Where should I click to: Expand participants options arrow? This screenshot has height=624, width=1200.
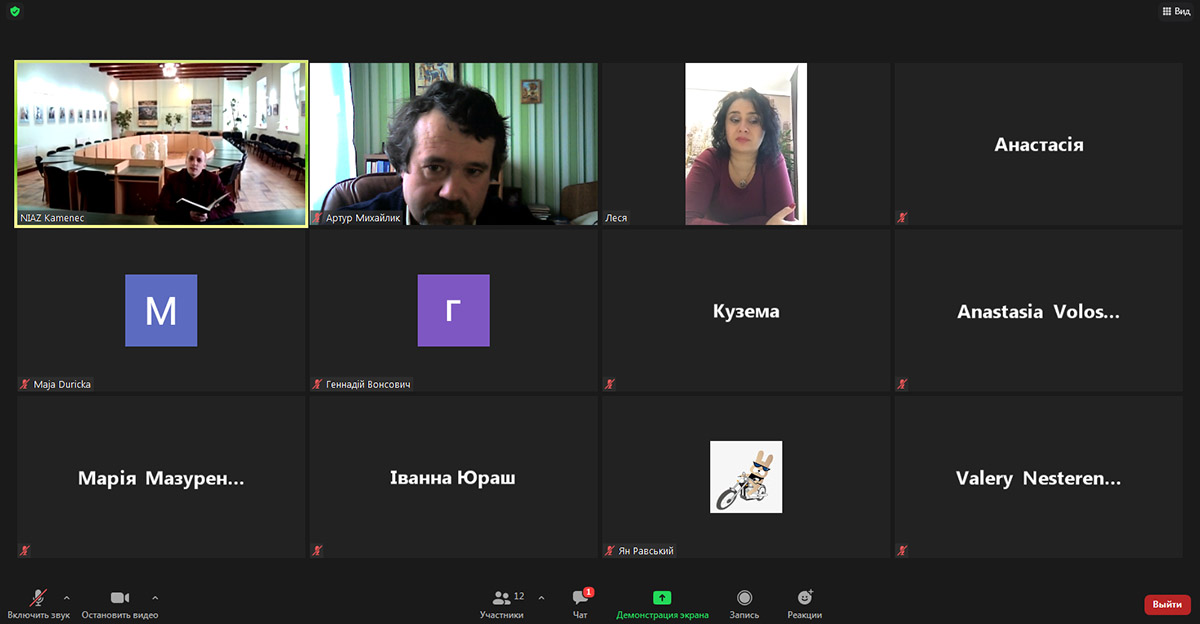542,597
